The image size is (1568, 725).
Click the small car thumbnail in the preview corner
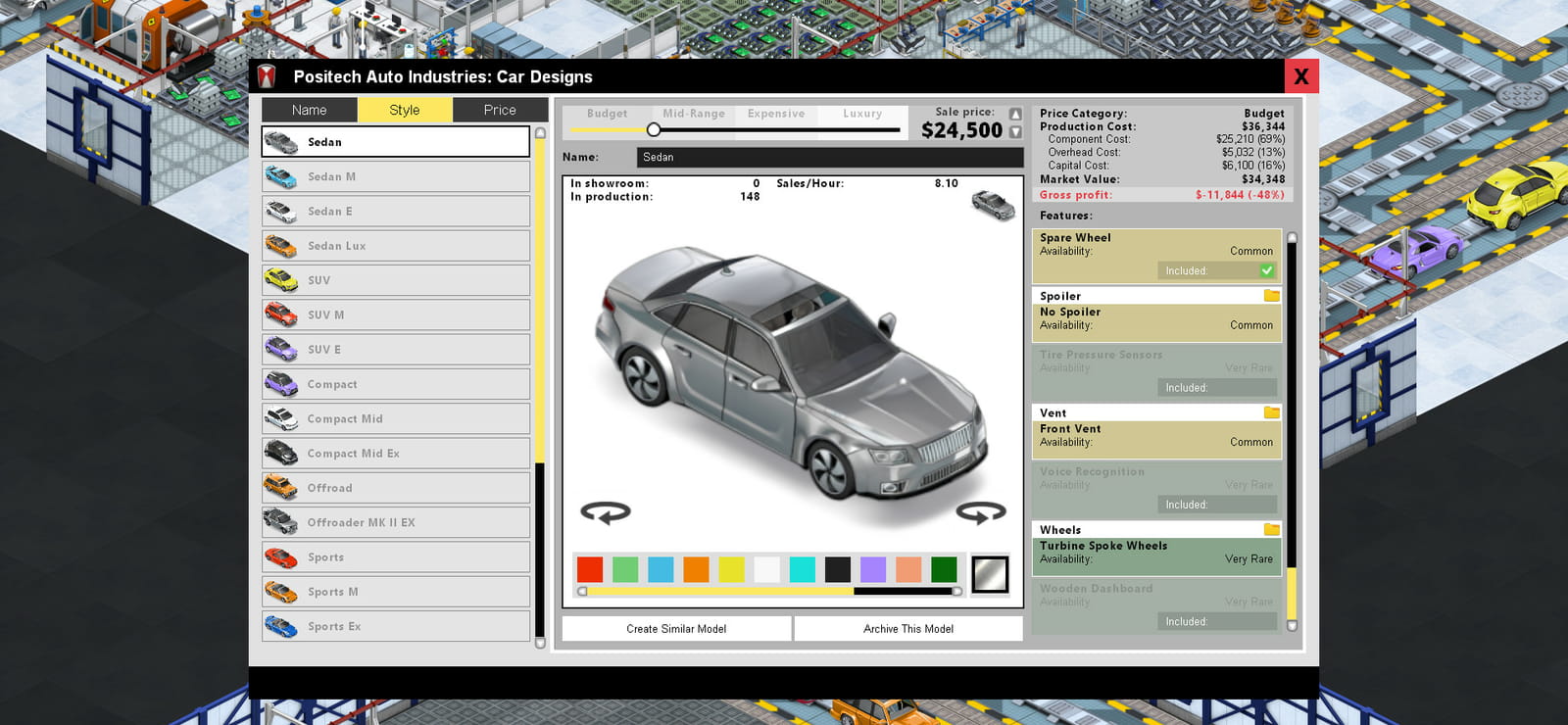tap(994, 206)
